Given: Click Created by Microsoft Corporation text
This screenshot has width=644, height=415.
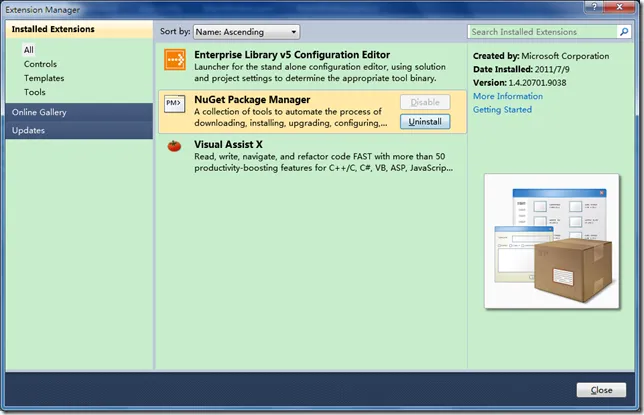Looking at the screenshot, I should click(x=541, y=56).
